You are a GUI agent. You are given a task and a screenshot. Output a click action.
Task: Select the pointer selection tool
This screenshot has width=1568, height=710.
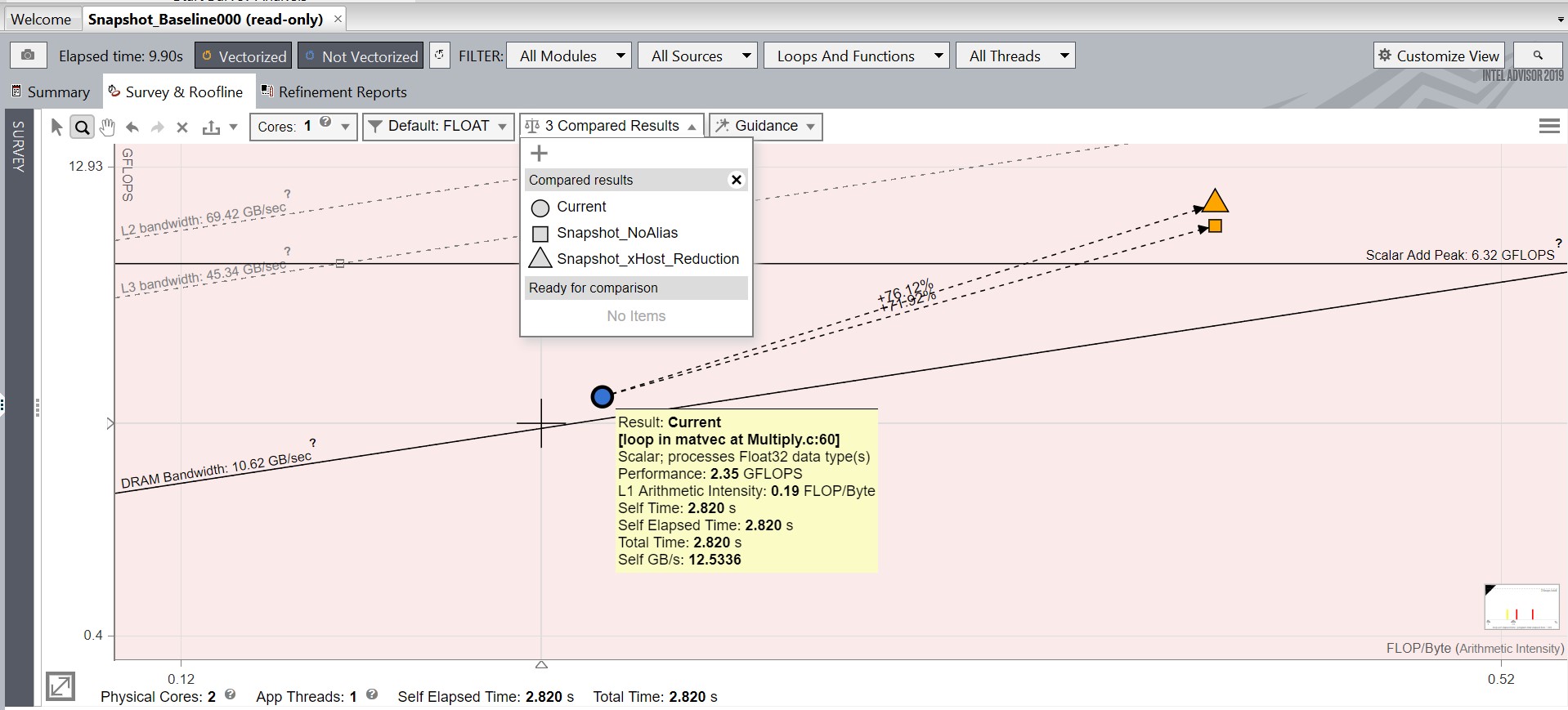[56, 127]
